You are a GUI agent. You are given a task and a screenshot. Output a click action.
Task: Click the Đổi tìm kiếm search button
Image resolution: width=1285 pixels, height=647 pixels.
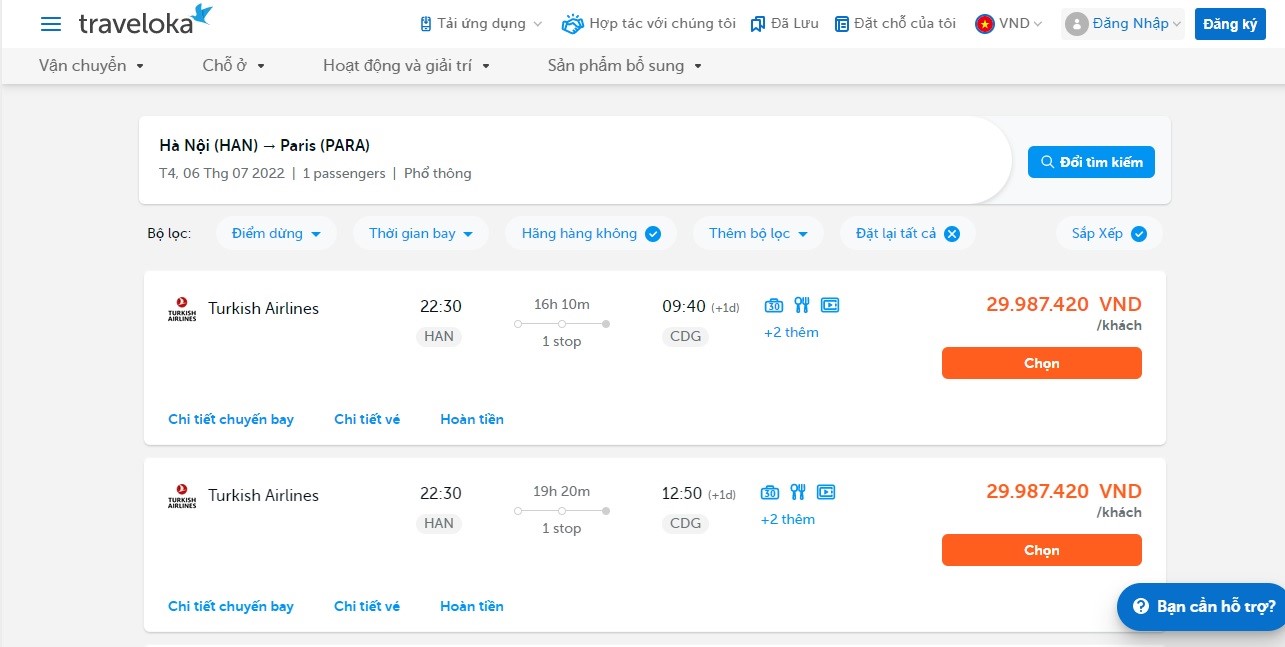pos(1091,162)
